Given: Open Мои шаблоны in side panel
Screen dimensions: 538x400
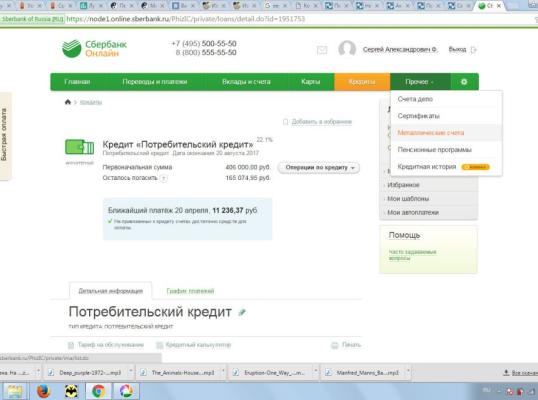Looking at the screenshot, I should click(408, 199).
